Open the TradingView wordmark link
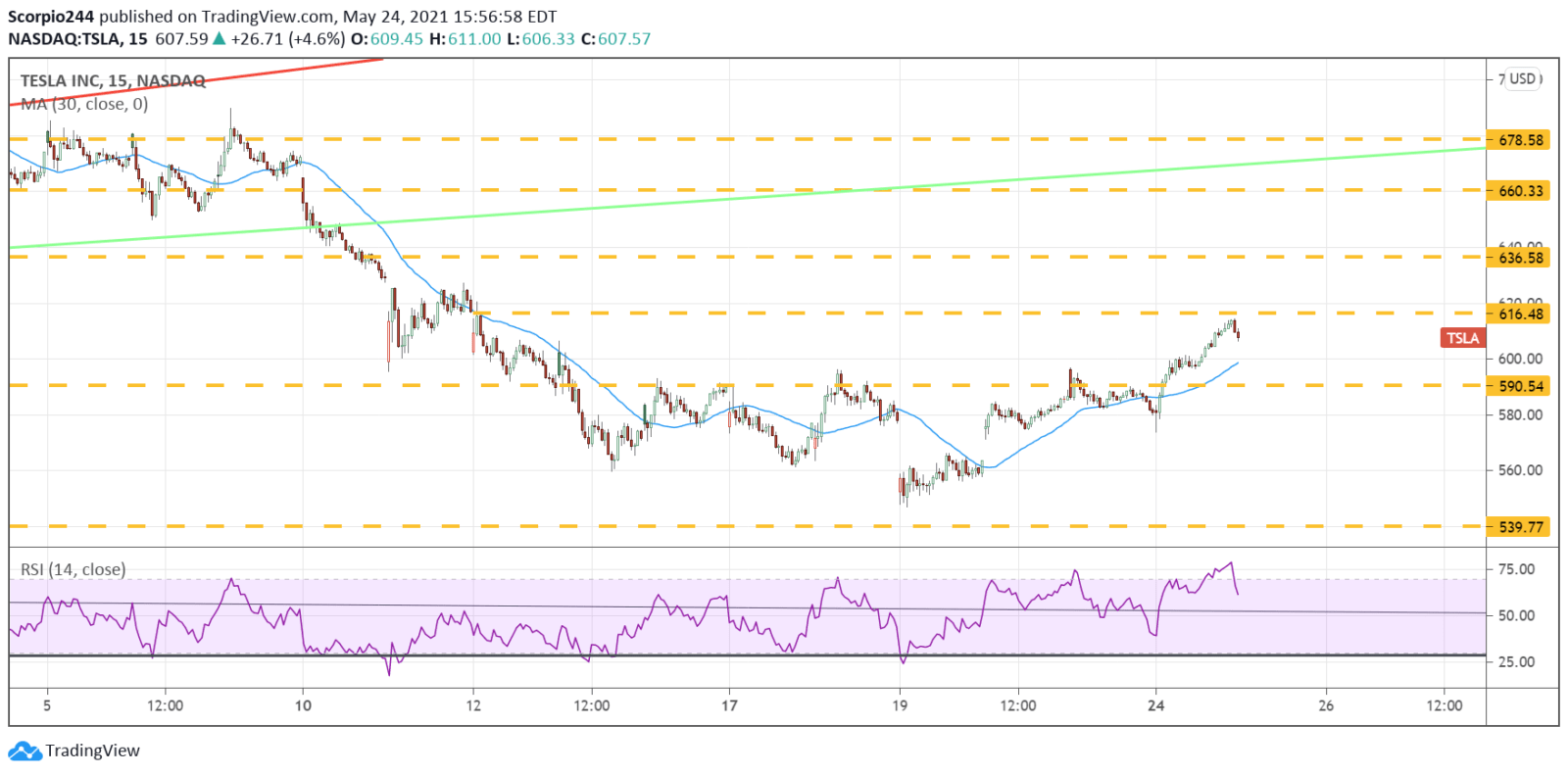The width and height of the screenshot is (1568, 775). click(x=92, y=751)
